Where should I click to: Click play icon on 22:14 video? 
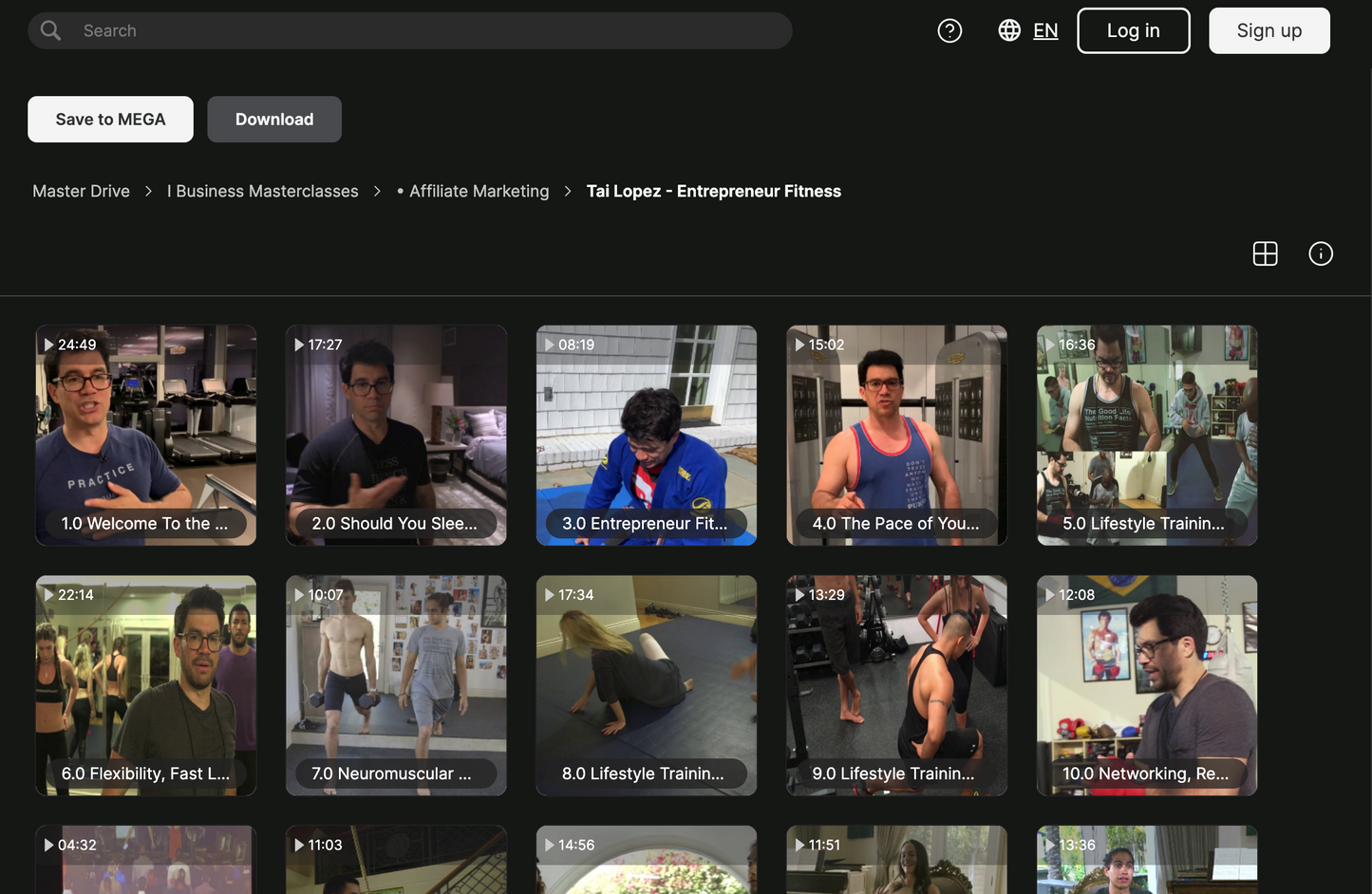48,595
